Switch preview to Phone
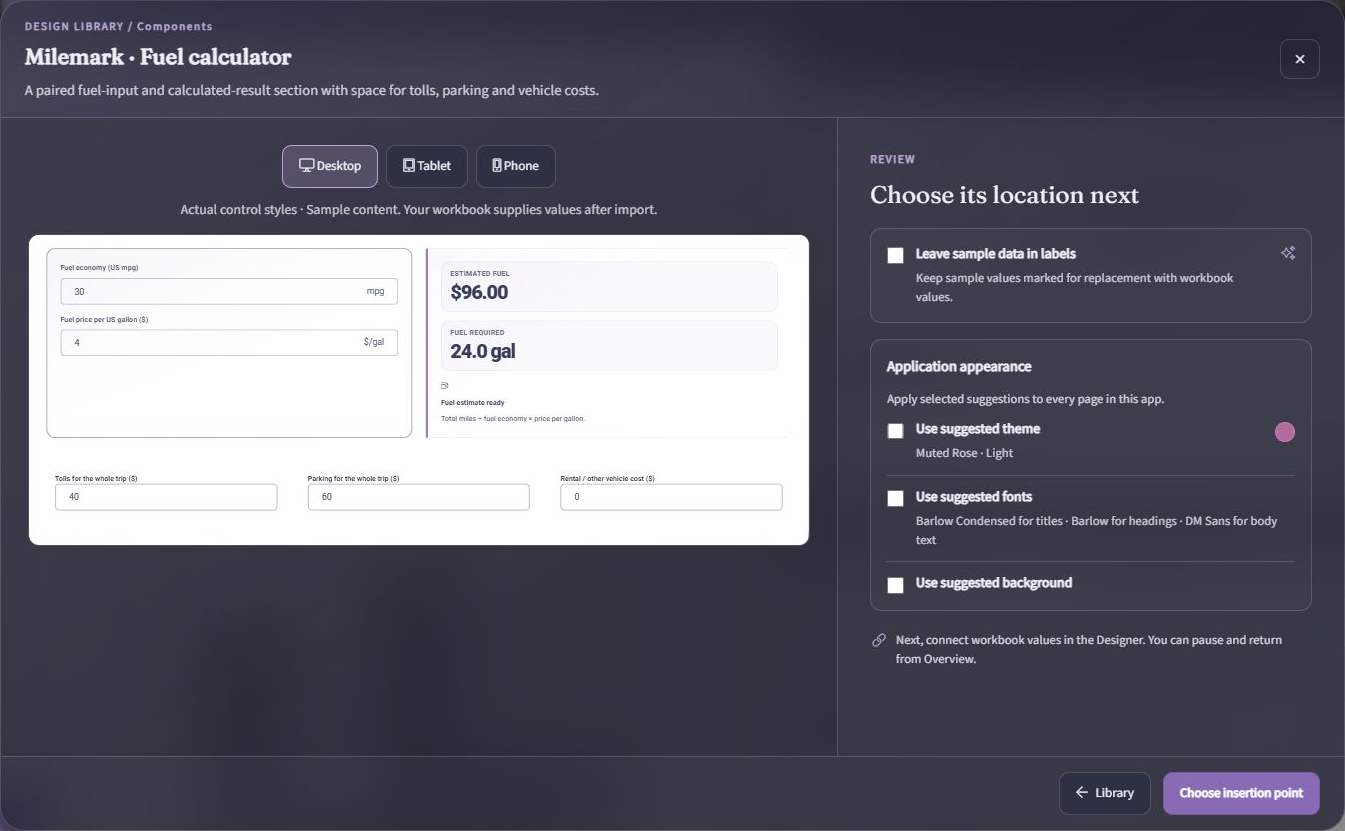1345x831 pixels. coord(516,166)
